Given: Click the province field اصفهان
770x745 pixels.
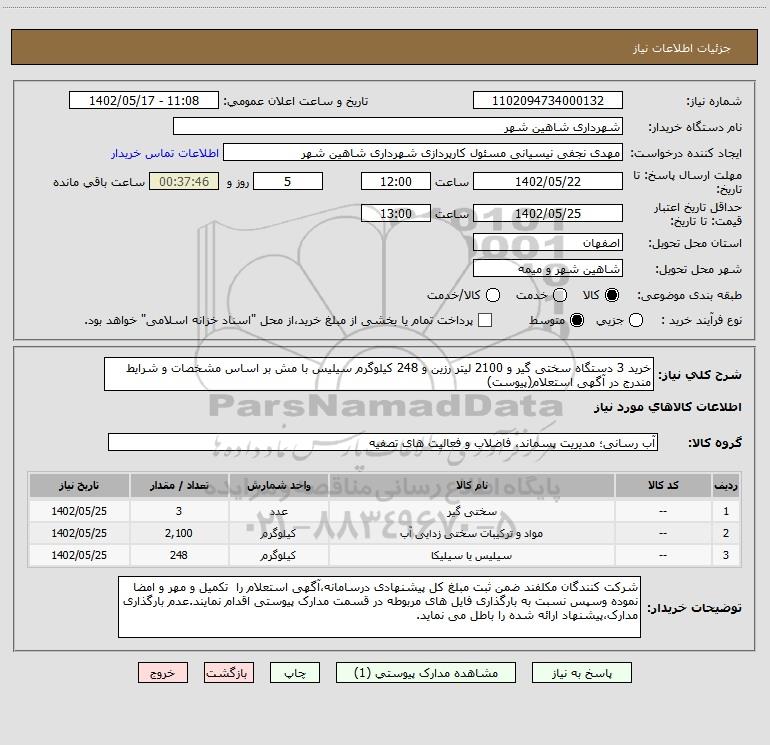Looking at the screenshot, I should point(548,243).
